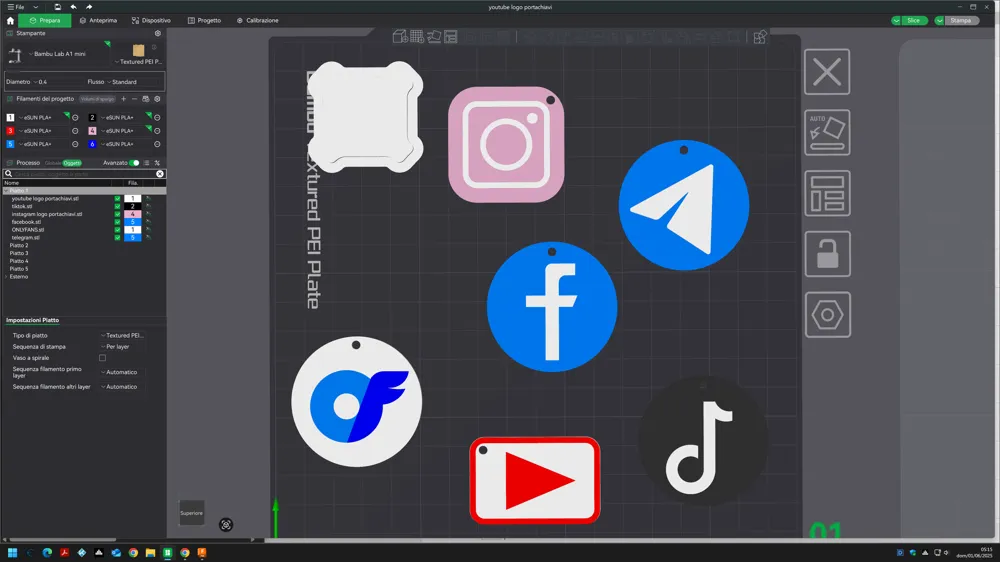Select Piatto 2 in object list
Viewport: 1000px width, 562px height.
point(19,246)
